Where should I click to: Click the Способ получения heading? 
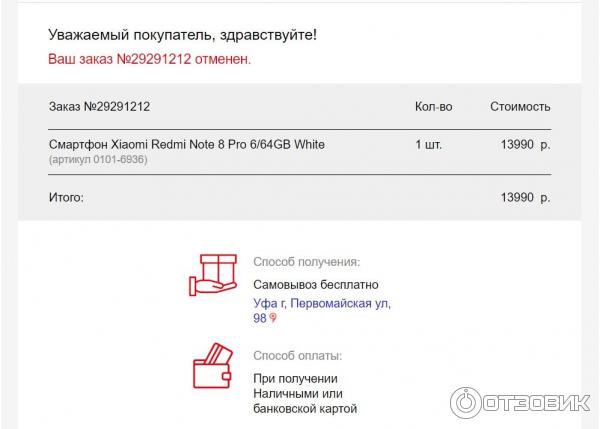(306, 262)
